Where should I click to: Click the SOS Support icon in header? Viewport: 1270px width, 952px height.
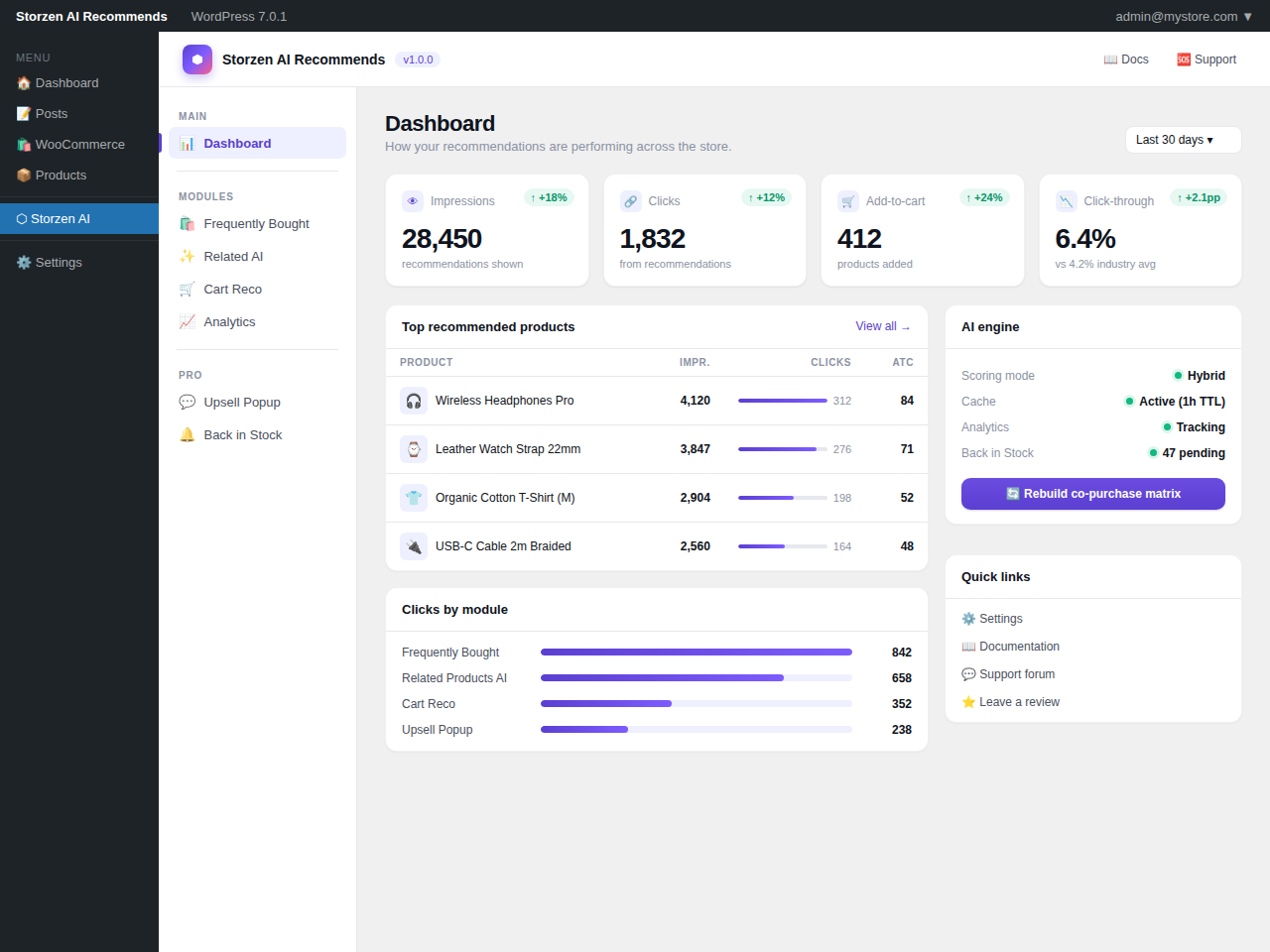(x=1184, y=59)
